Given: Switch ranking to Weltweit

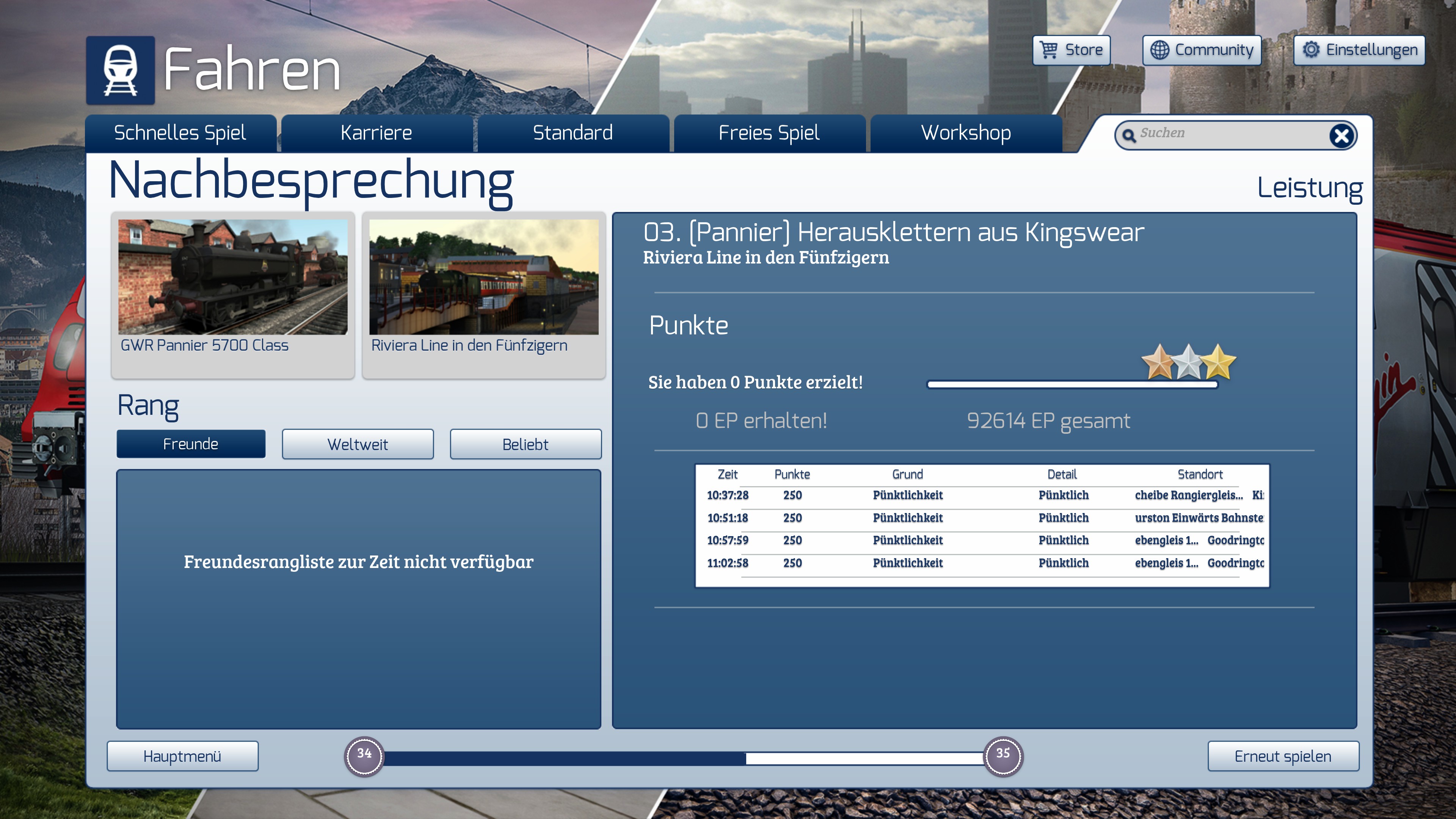Looking at the screenshot, I should 357,444.
